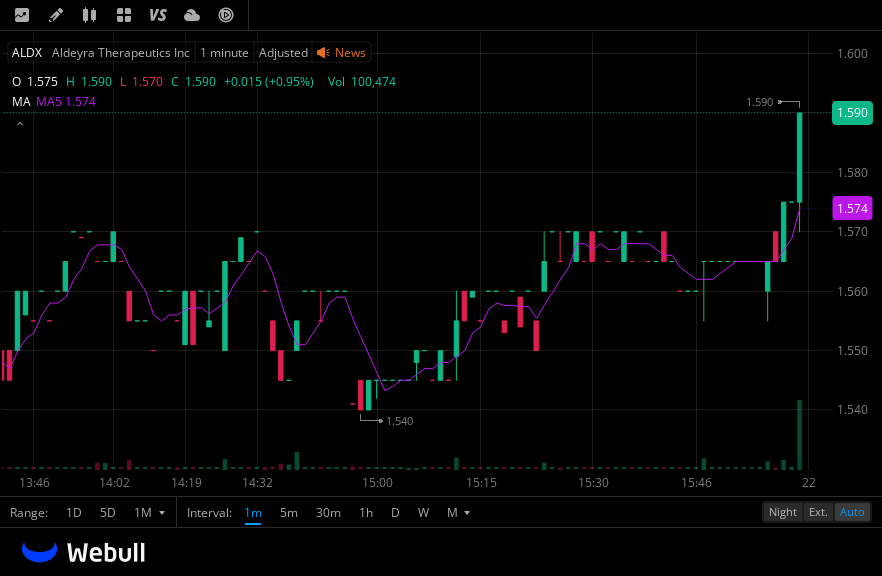Click the 15:46 time axis label

(x=696, y=483)
